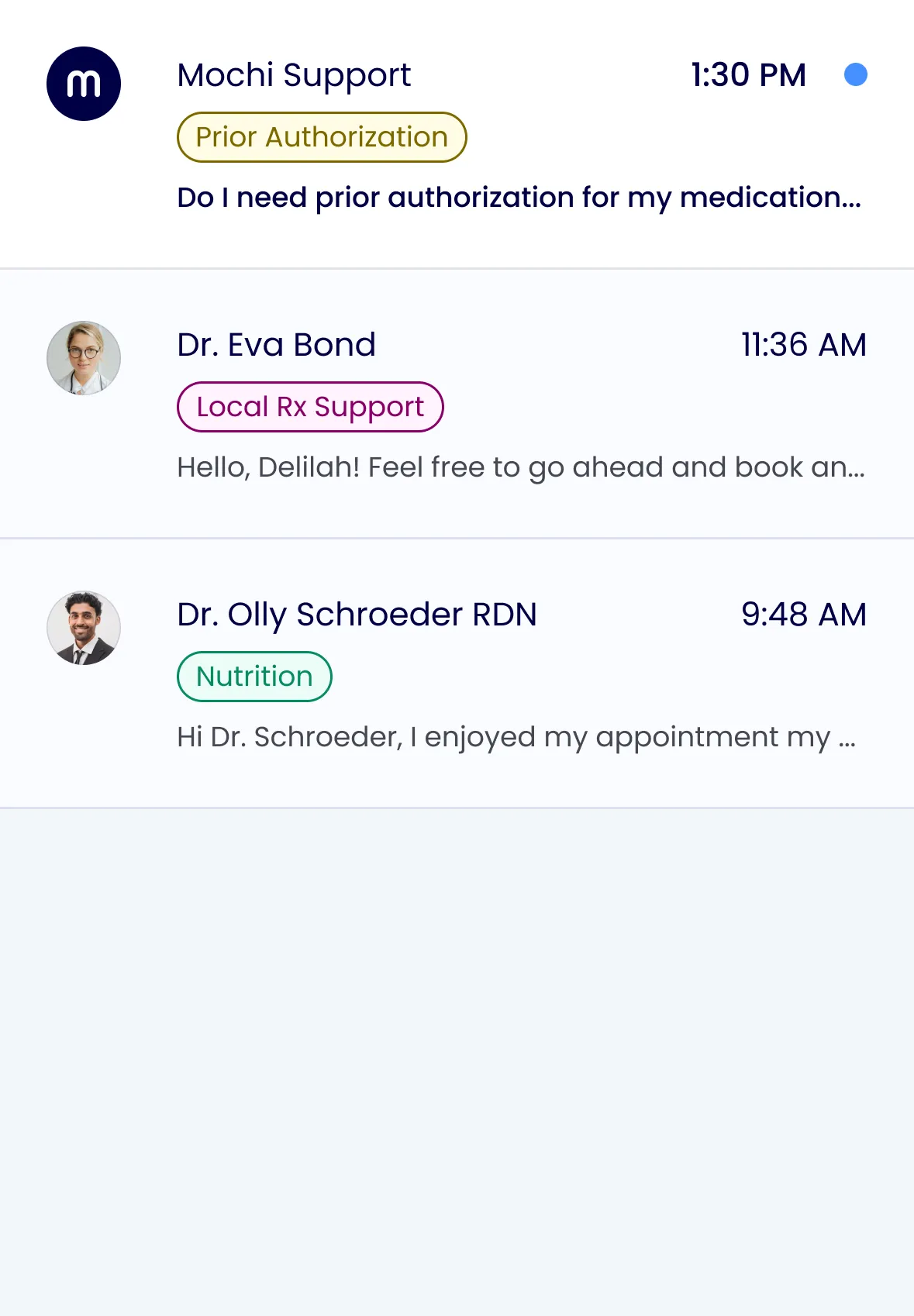Click the divider line under Mochi Support row
This screenshot has width=914, height=1316.
click(457, 268)
